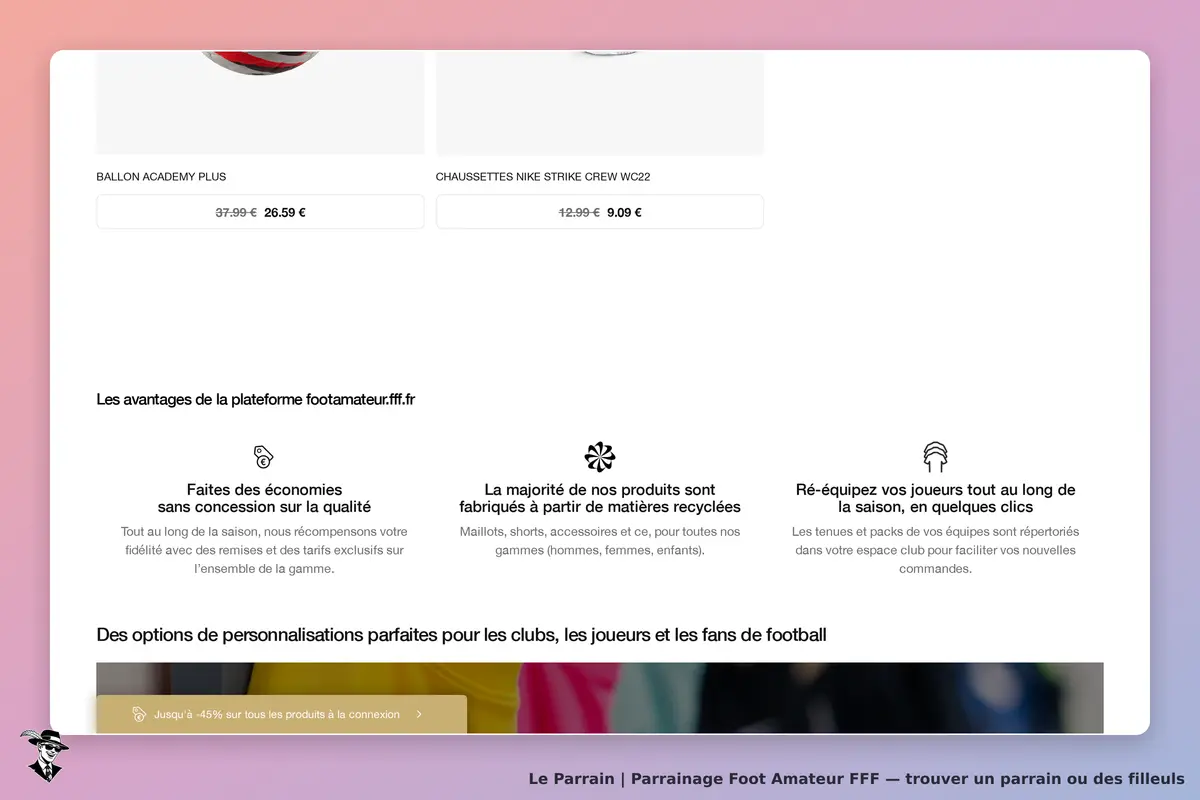Viewport: 1200px width, 800px height.
Task: Open the Ballon Academy Plus product image
Action: click(260, 102)
